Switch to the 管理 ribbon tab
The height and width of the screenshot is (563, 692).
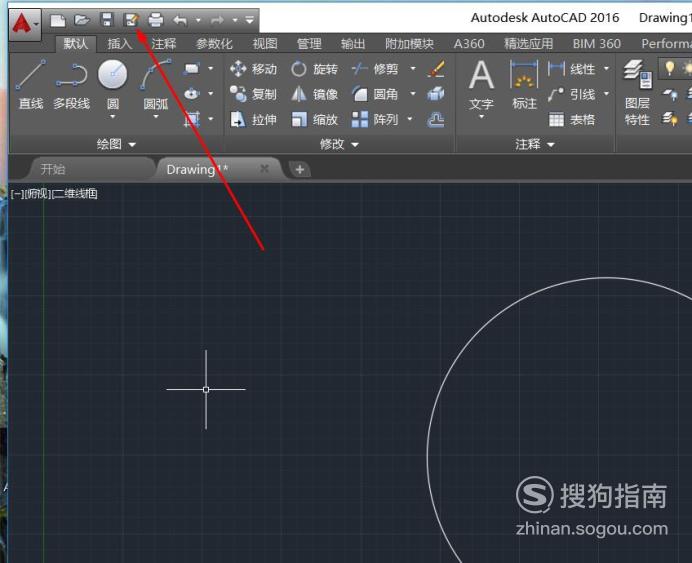click(x=309, y=44)
